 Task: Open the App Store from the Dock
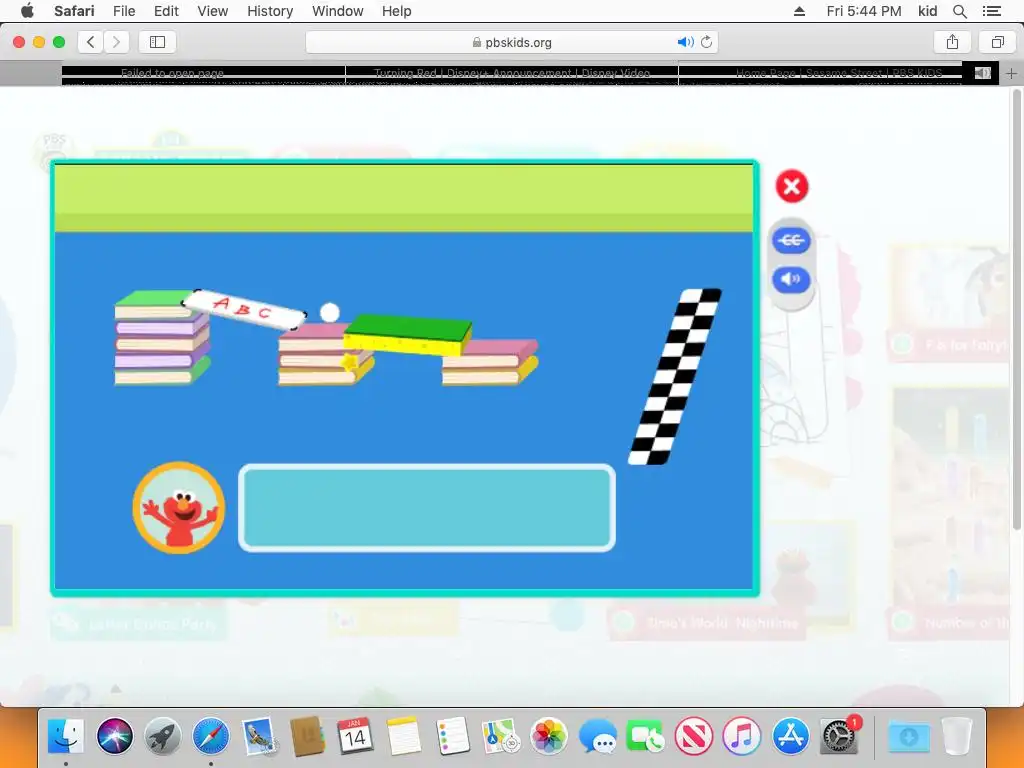coord(790,737)
